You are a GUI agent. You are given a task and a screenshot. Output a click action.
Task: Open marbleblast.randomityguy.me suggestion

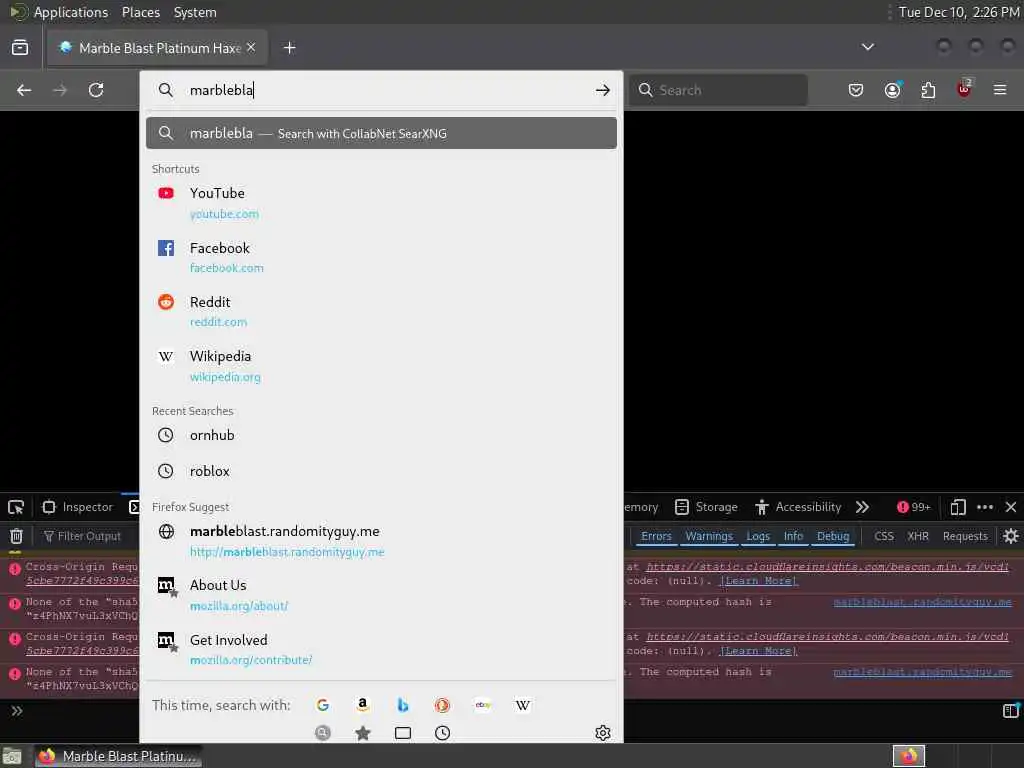point(381,541)
